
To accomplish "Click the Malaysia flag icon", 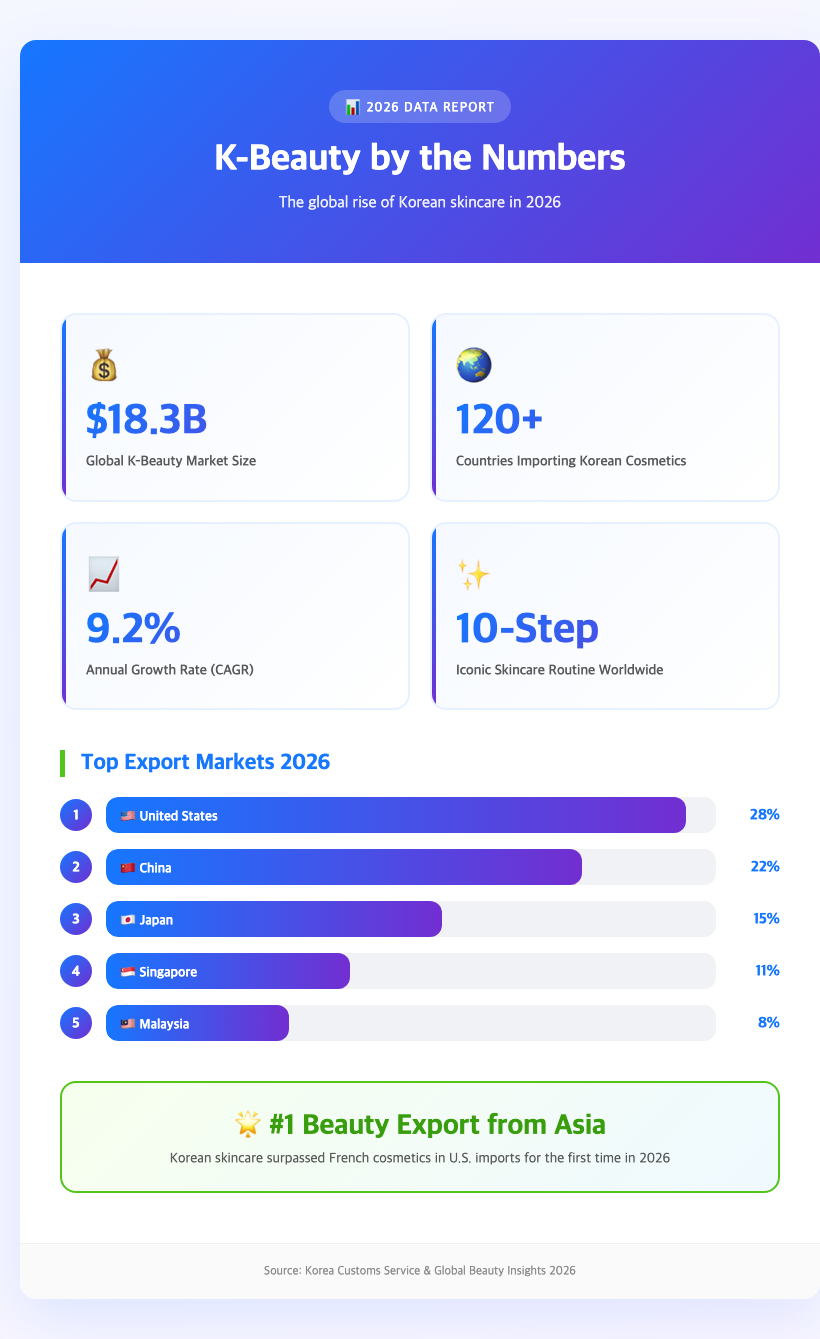I will 128,1024.
